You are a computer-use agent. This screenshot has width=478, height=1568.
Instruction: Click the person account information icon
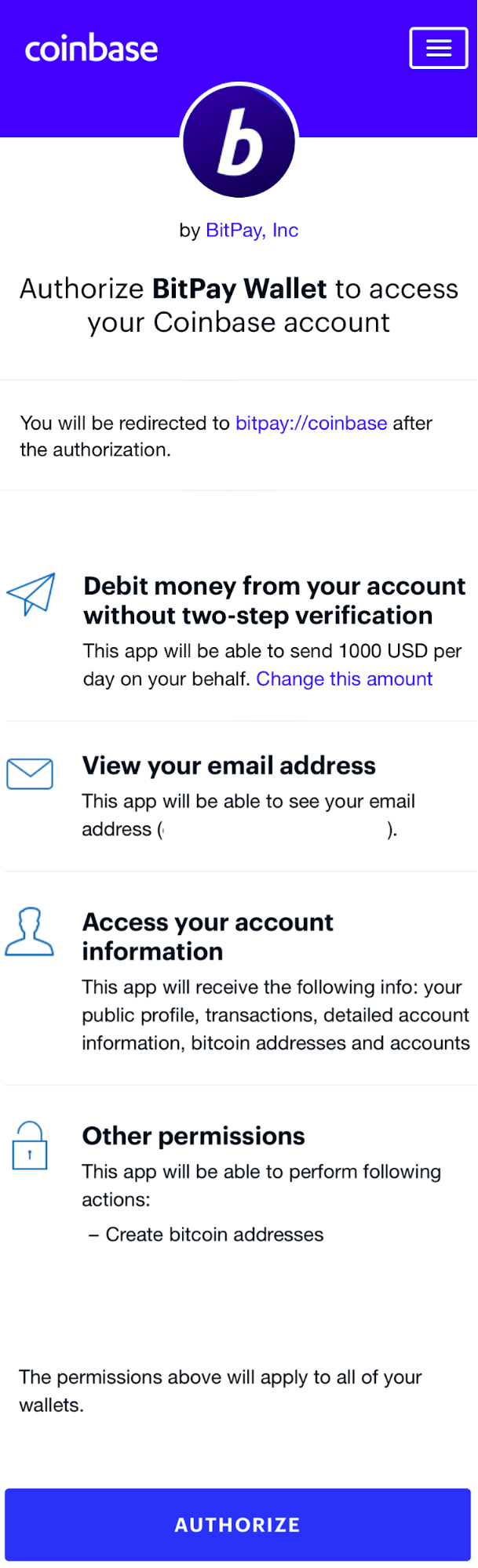pos(30,932)
